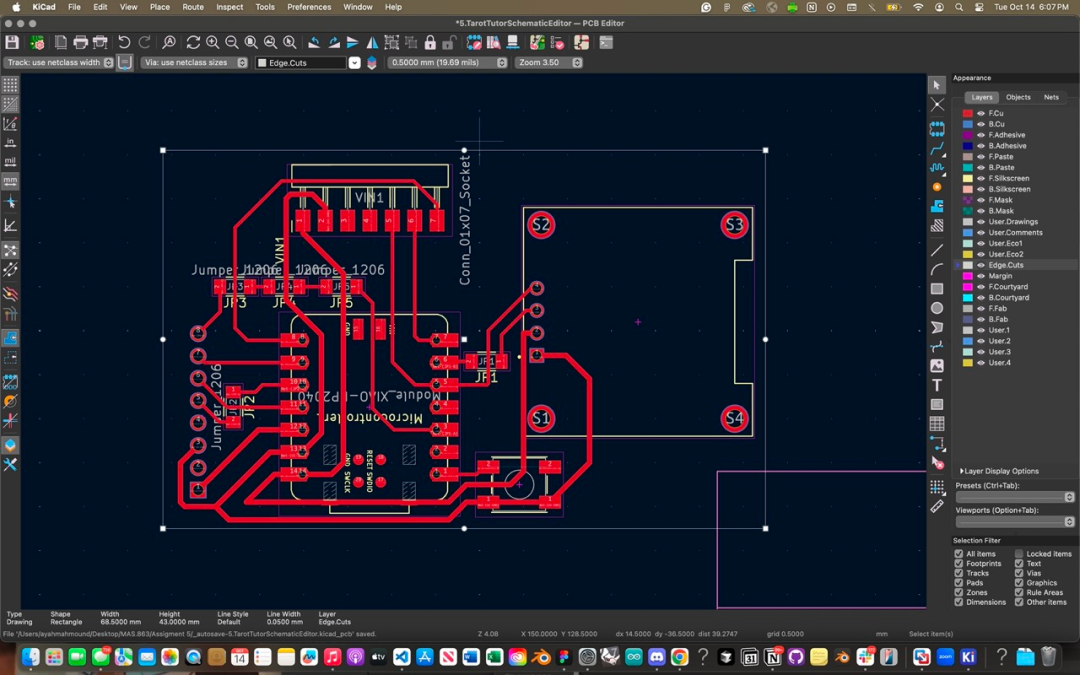Click the B.Courtyard cyan color swatch
Image resolution: width=1080 pixels, height=675 pixels.
point(967,297)
